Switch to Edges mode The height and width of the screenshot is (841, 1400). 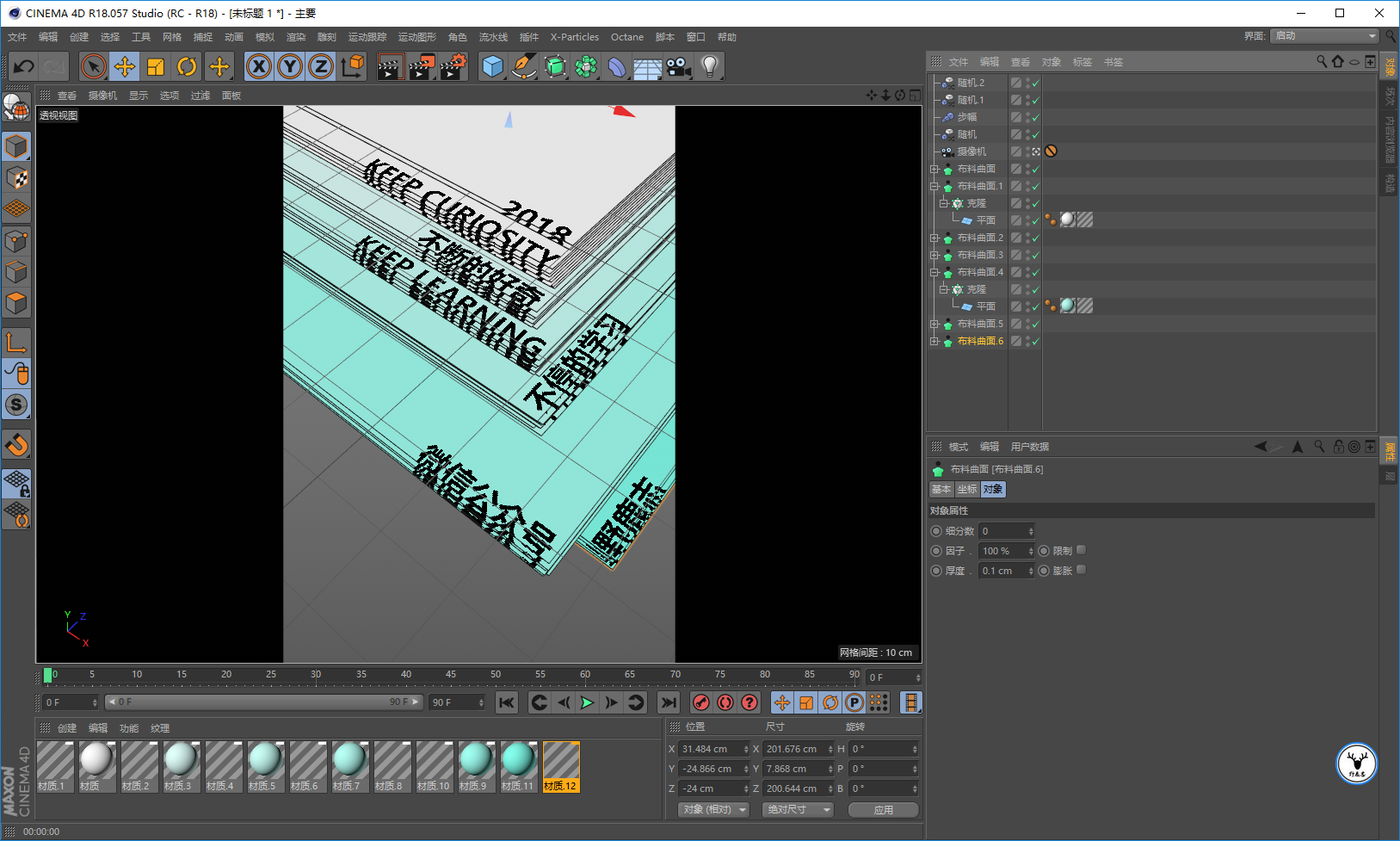(16, 272)
